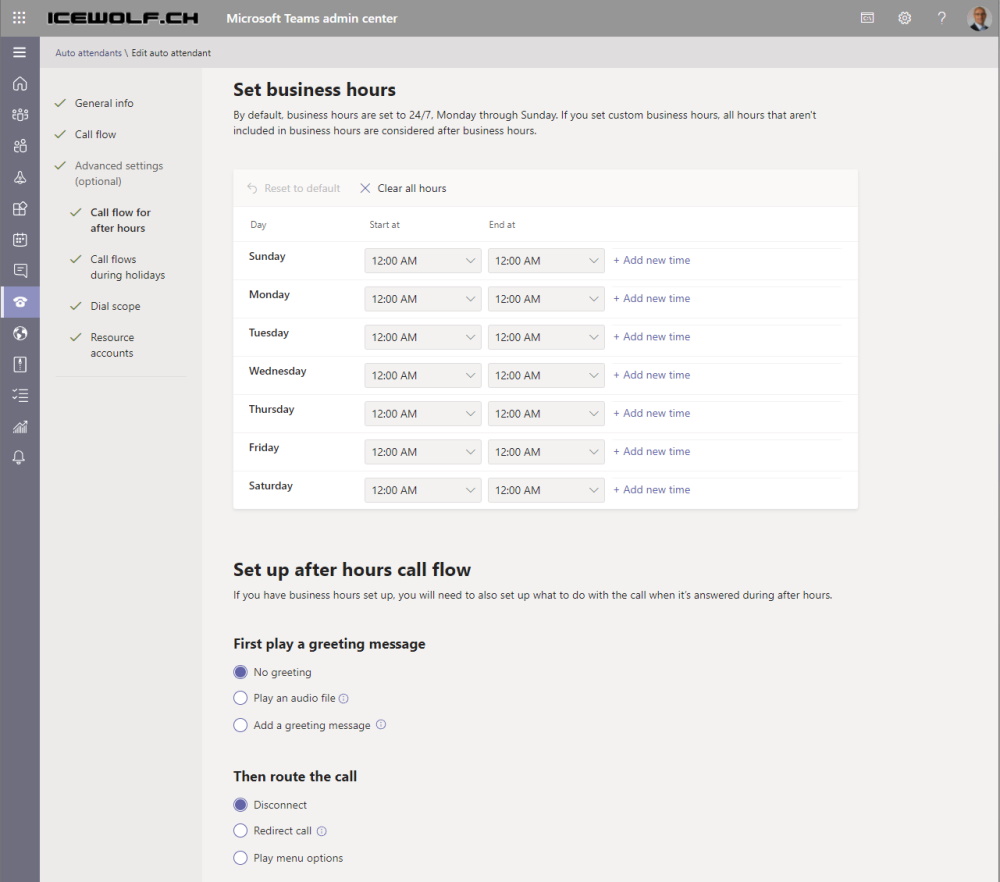The height and width of the screenshot is (882, 1000).
Task: Go to the Dial scope step
Action: [x=115, y=306]
